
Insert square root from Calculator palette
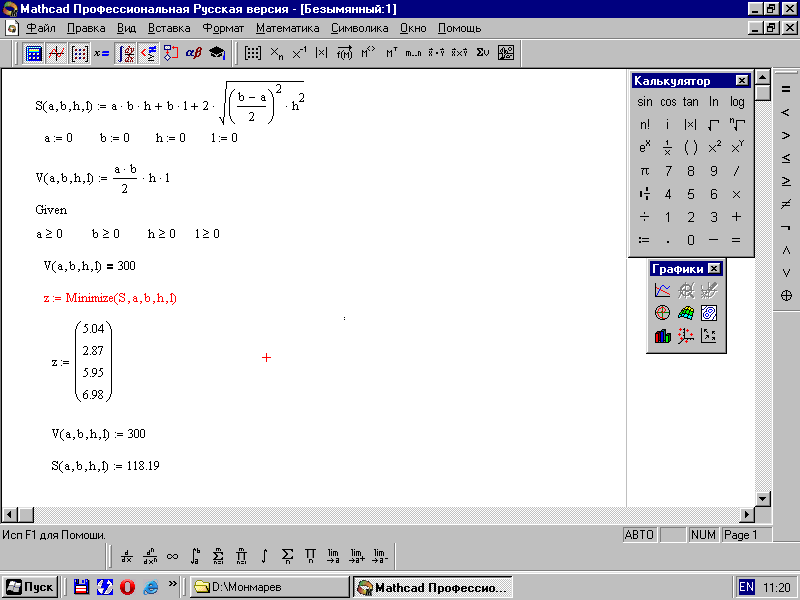pos(714,125)
